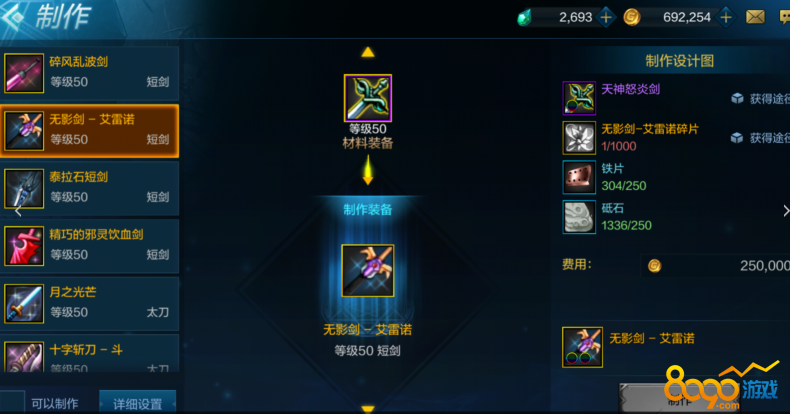Image resolution: width=790 pixels, height=414 pixels.
Task: Click the 铁片 material icon
Action: [579, 177]
